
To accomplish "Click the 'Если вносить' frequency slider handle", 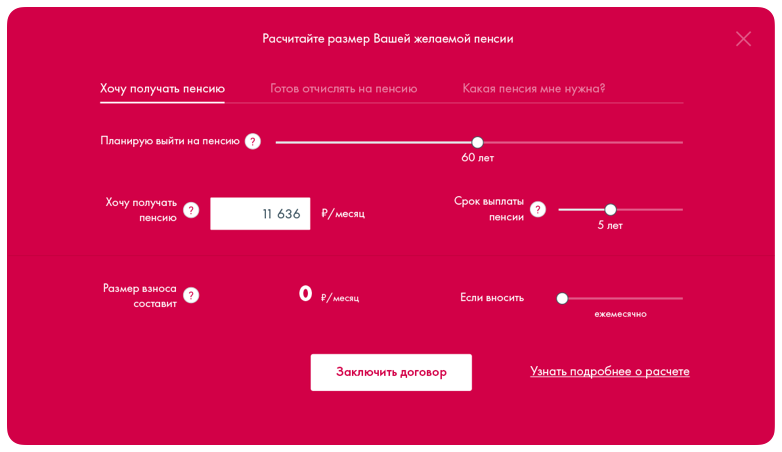I will [x=562, y=298].
